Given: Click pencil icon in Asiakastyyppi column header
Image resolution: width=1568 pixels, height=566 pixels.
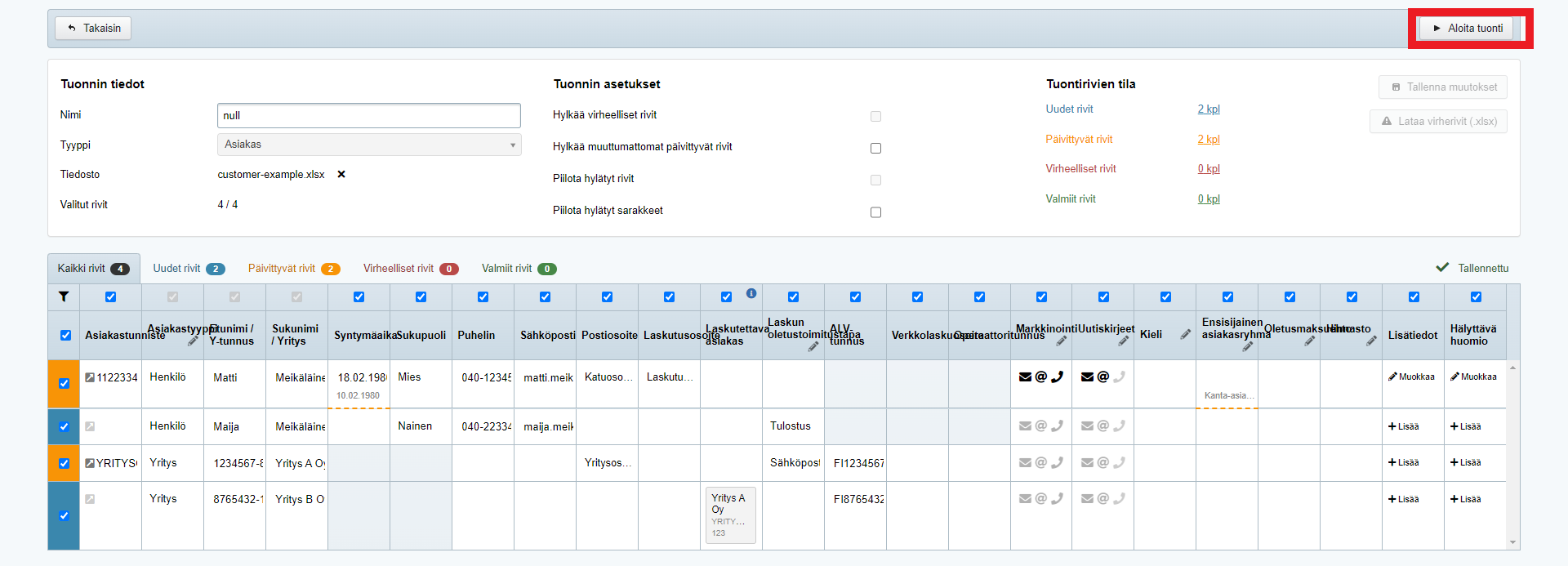Looking at the screenshot, I should click(193, 341).
